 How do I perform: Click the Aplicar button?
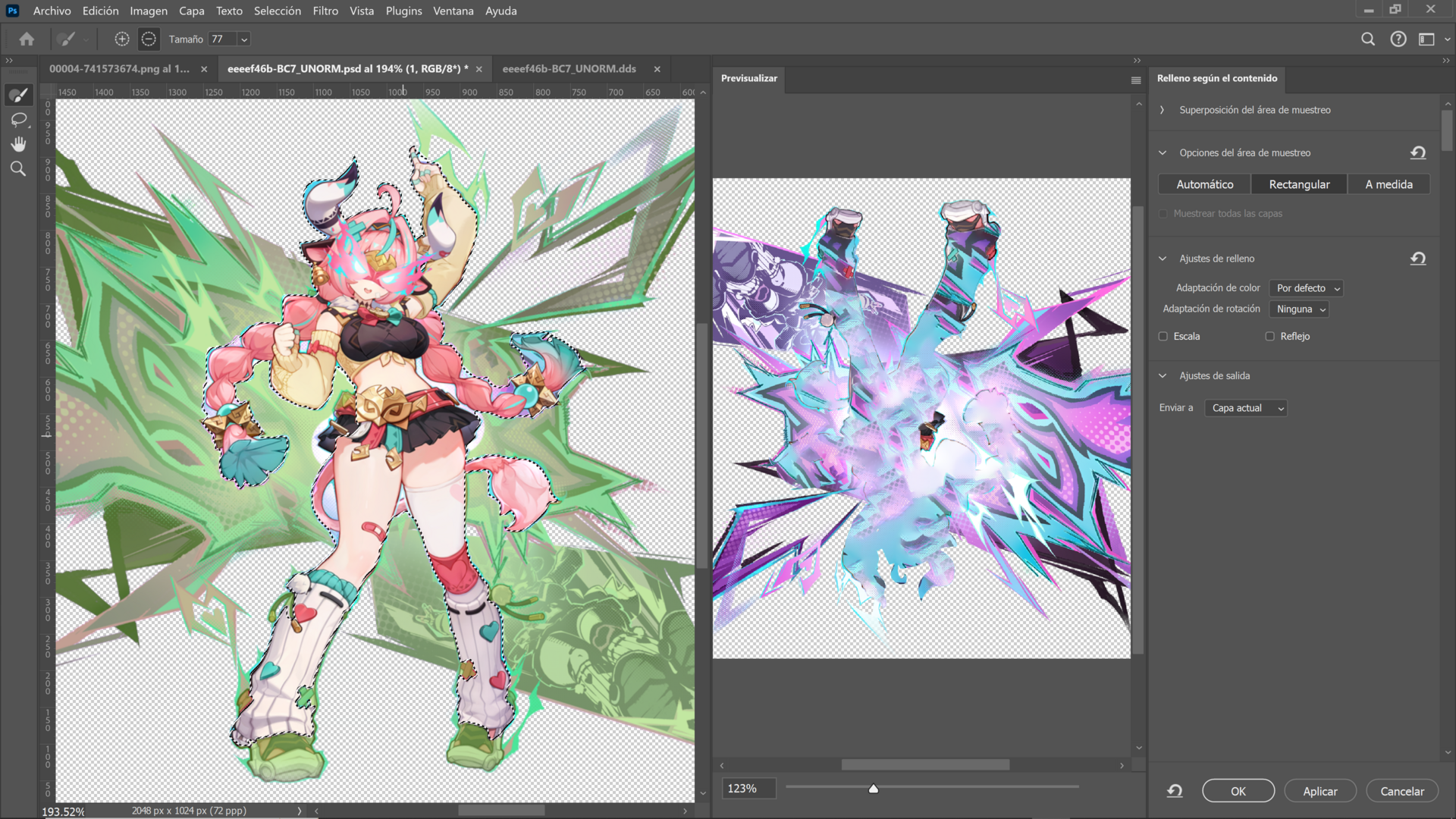(1320, 791)
